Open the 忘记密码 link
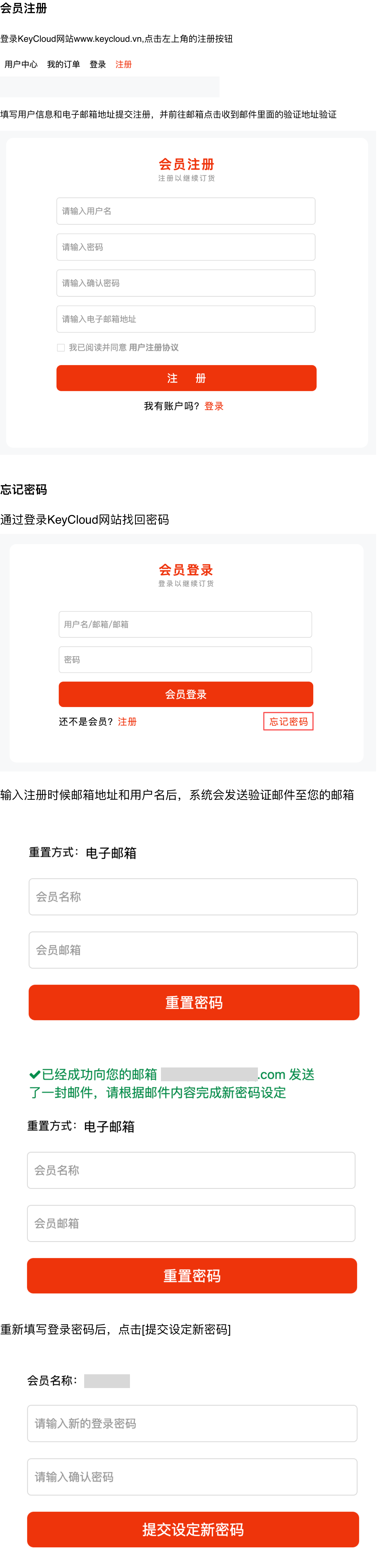 point(288,722)
